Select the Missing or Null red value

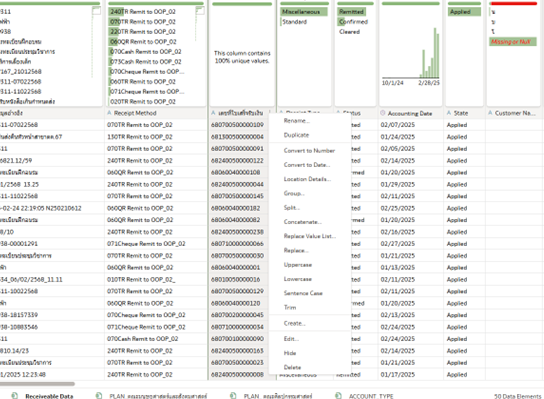(x=513, y=42)
